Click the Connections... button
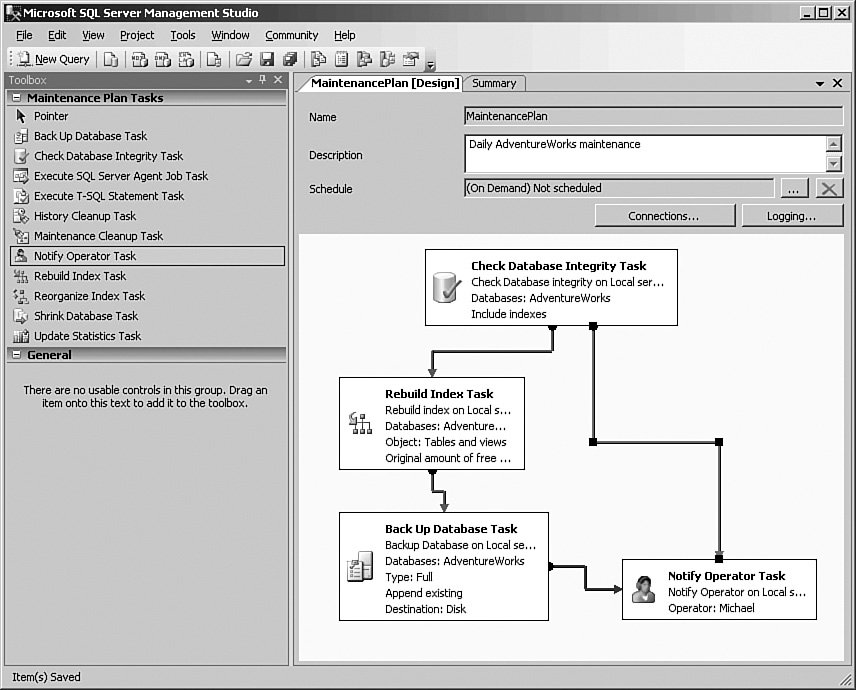 665,216
